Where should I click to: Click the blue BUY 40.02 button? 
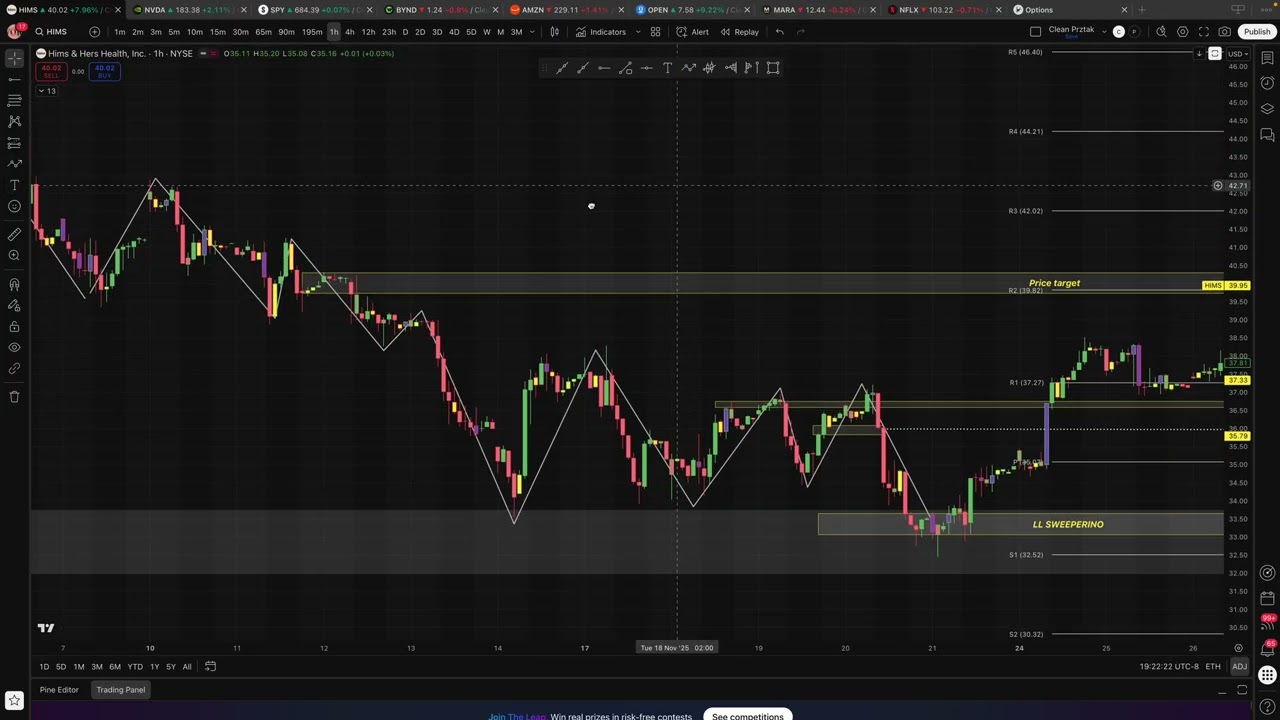104,71
